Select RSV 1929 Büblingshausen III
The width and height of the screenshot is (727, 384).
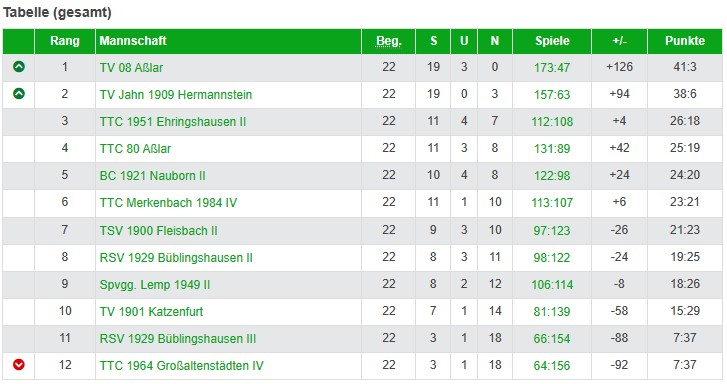click(x=178, y=339)
